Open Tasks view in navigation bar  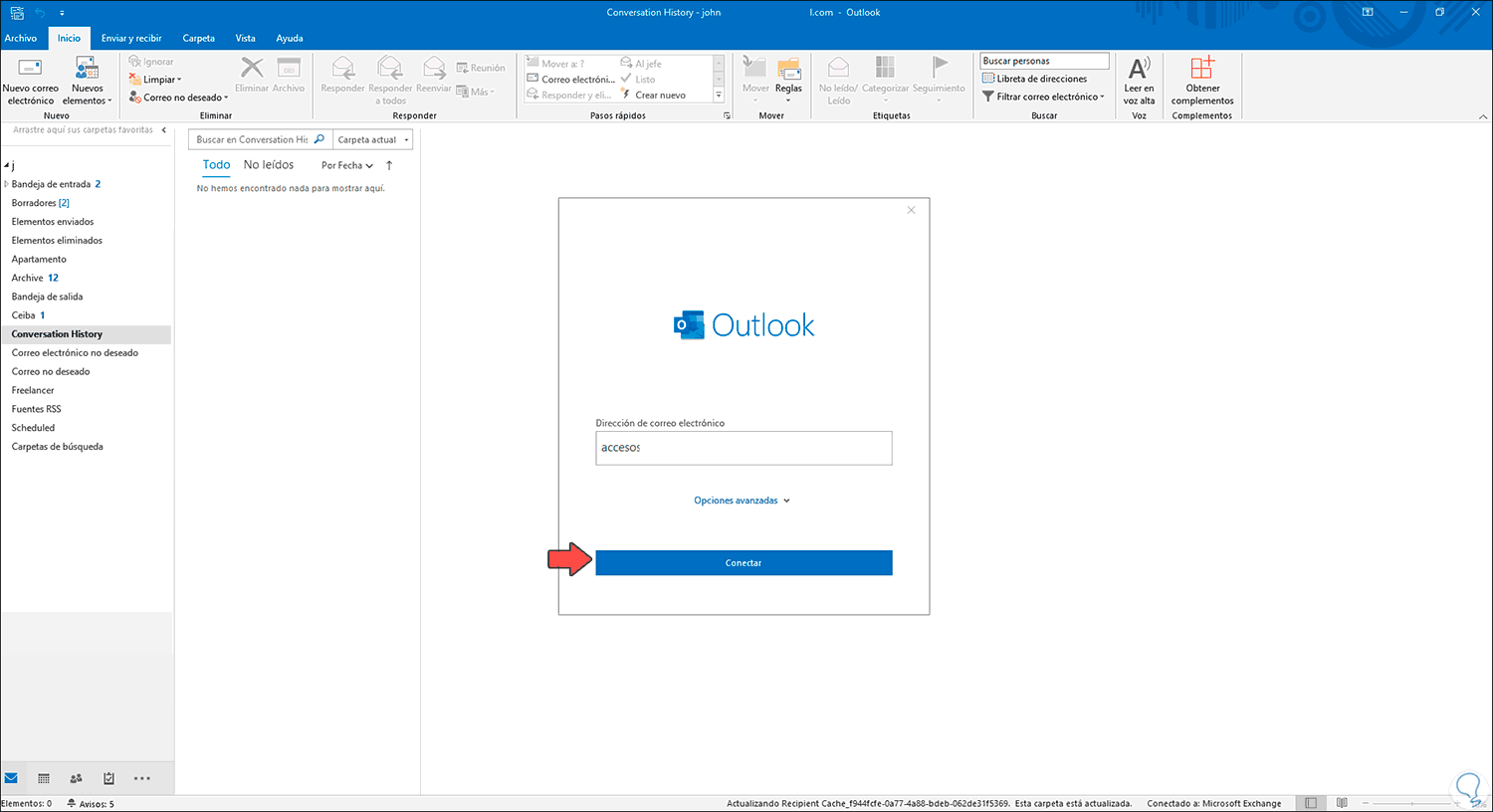[x=109, y=778]
